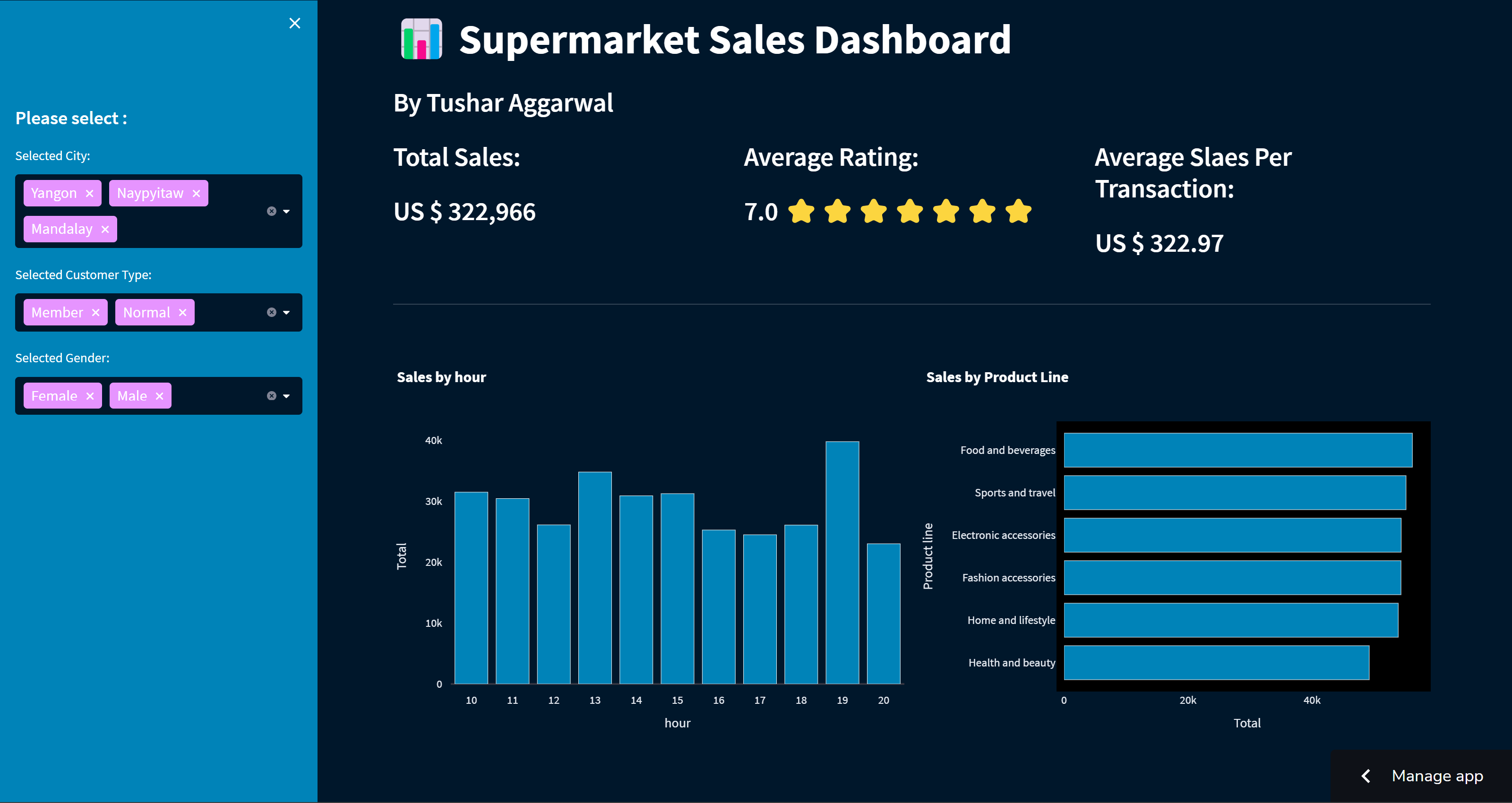This screenshot has width=1512, height=803.
Task: Remove the Mandalay city tag
Action: [105, 229]
